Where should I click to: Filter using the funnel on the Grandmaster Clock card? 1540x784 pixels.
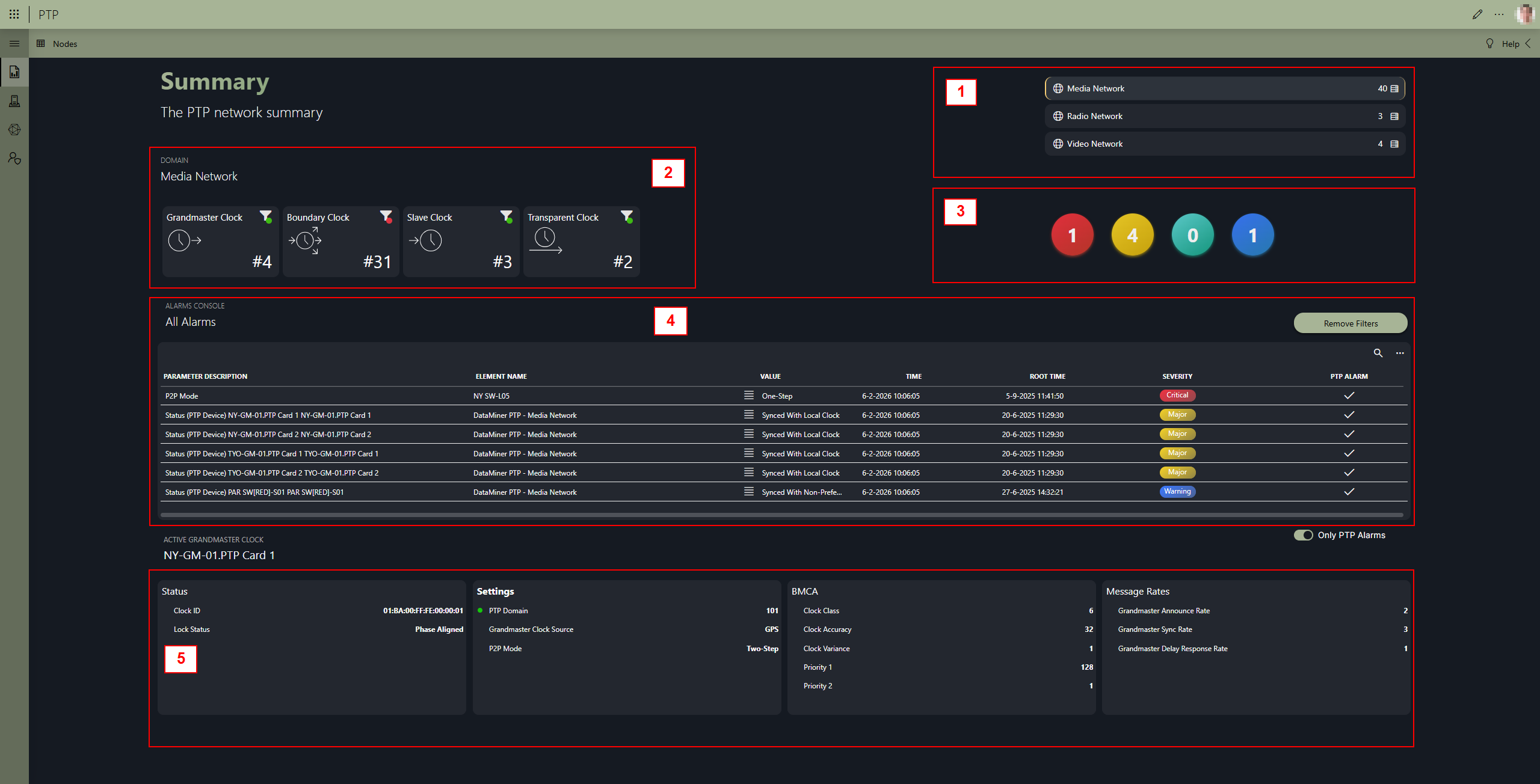coord(266,216)
